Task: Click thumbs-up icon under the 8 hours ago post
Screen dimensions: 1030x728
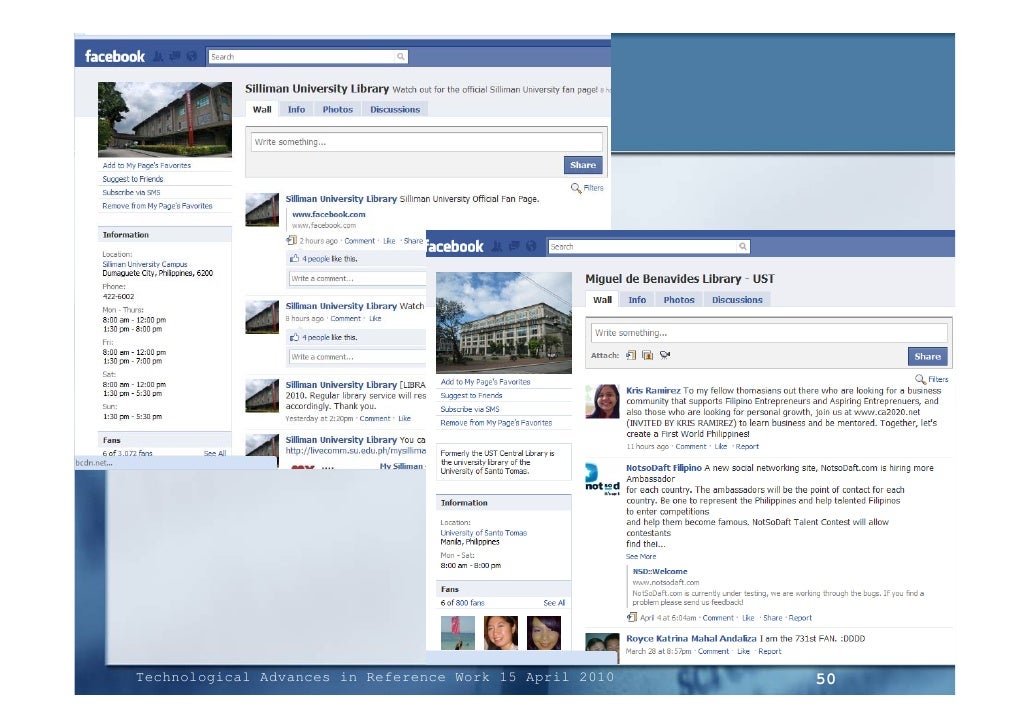Action: point(294,337)
